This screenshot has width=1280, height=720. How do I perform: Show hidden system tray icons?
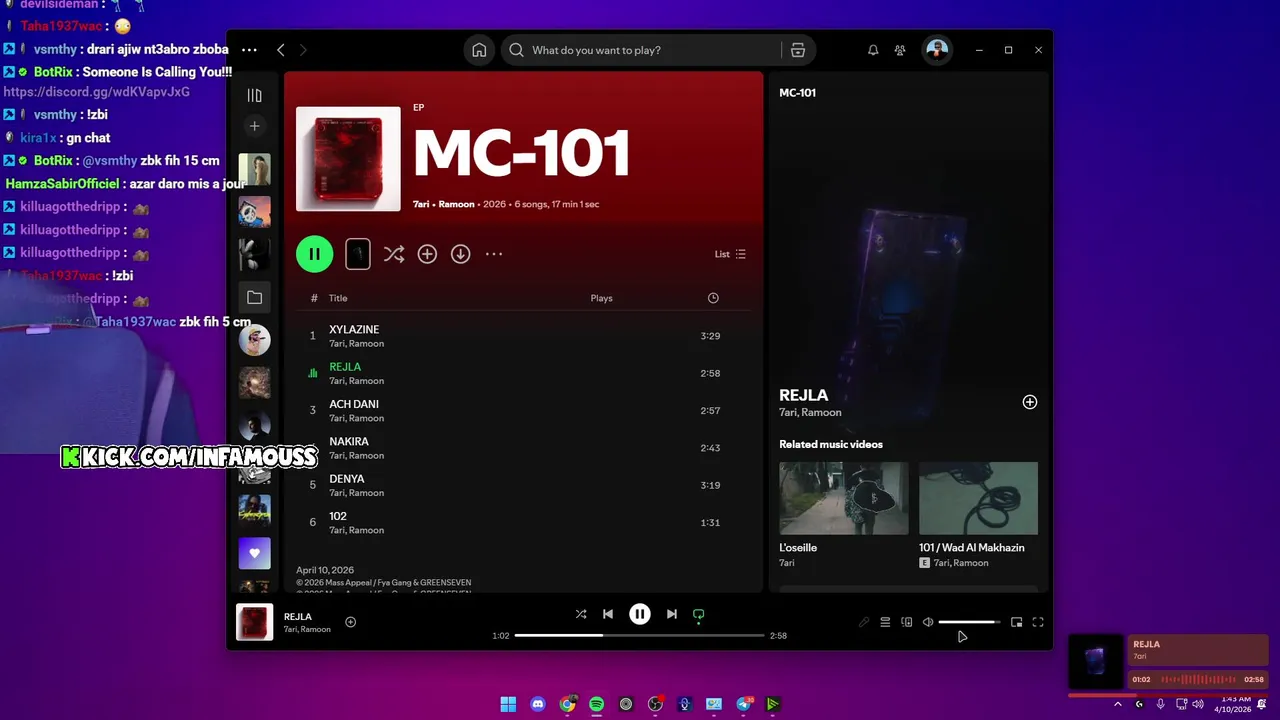(1117, 704)
